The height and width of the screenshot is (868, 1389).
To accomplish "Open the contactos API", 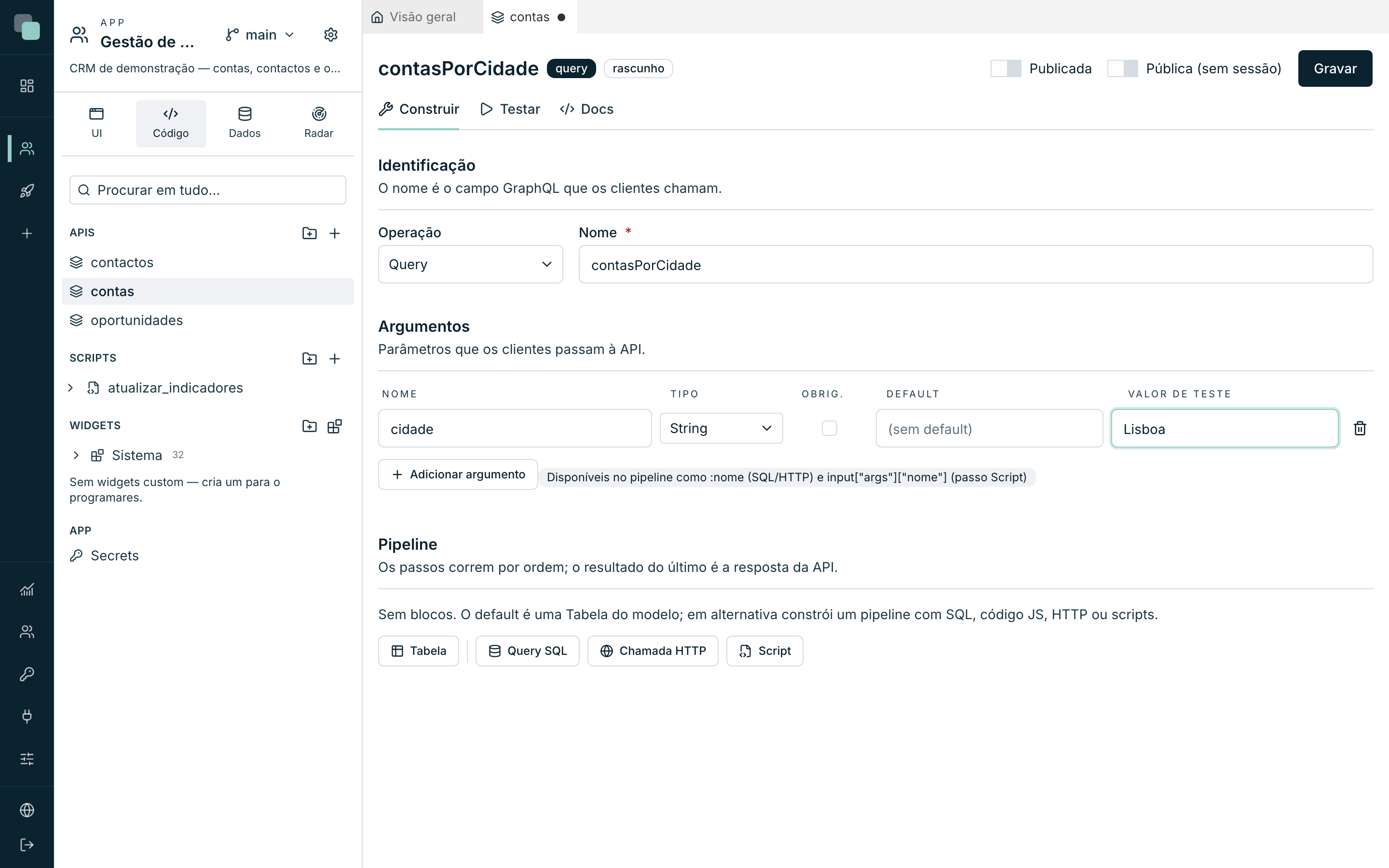I will 208,262.
